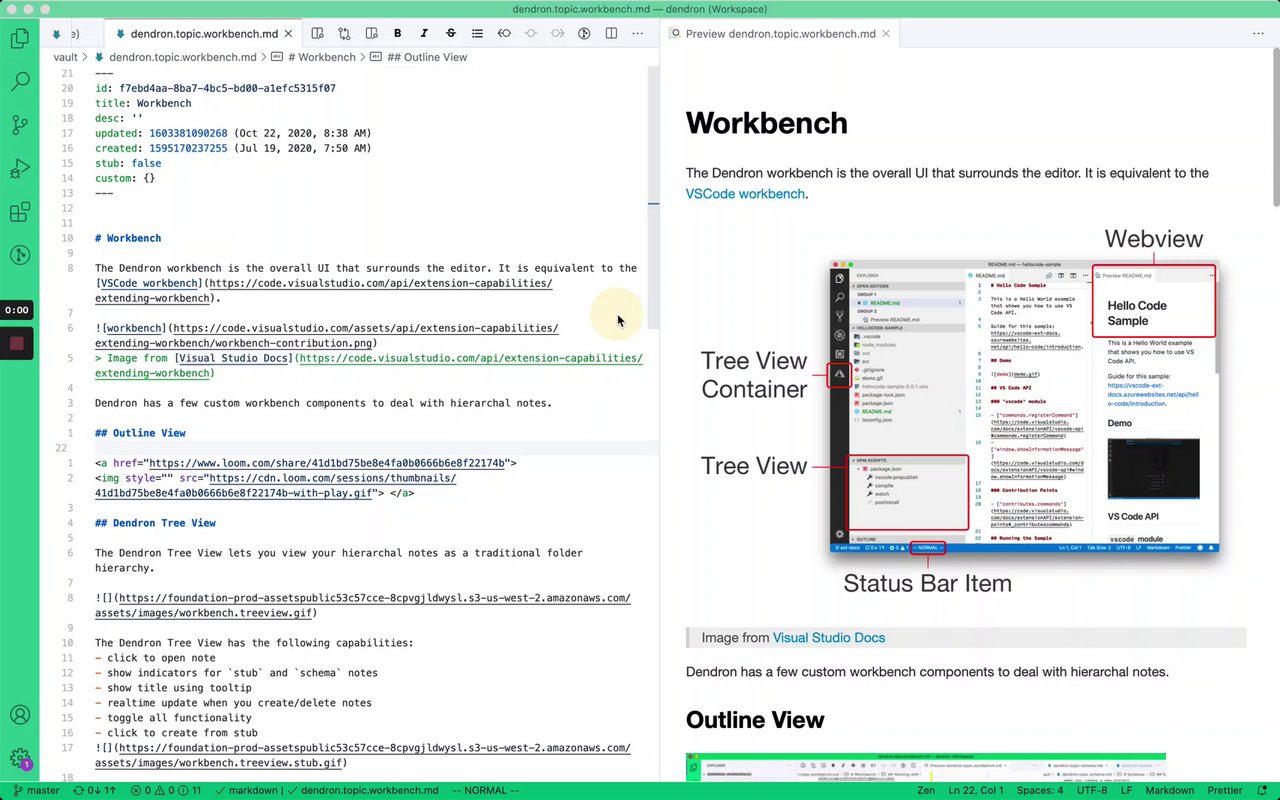Open the Manage gear icon with badge
The width and height of the screenshot is (1280, 800).
19,759
